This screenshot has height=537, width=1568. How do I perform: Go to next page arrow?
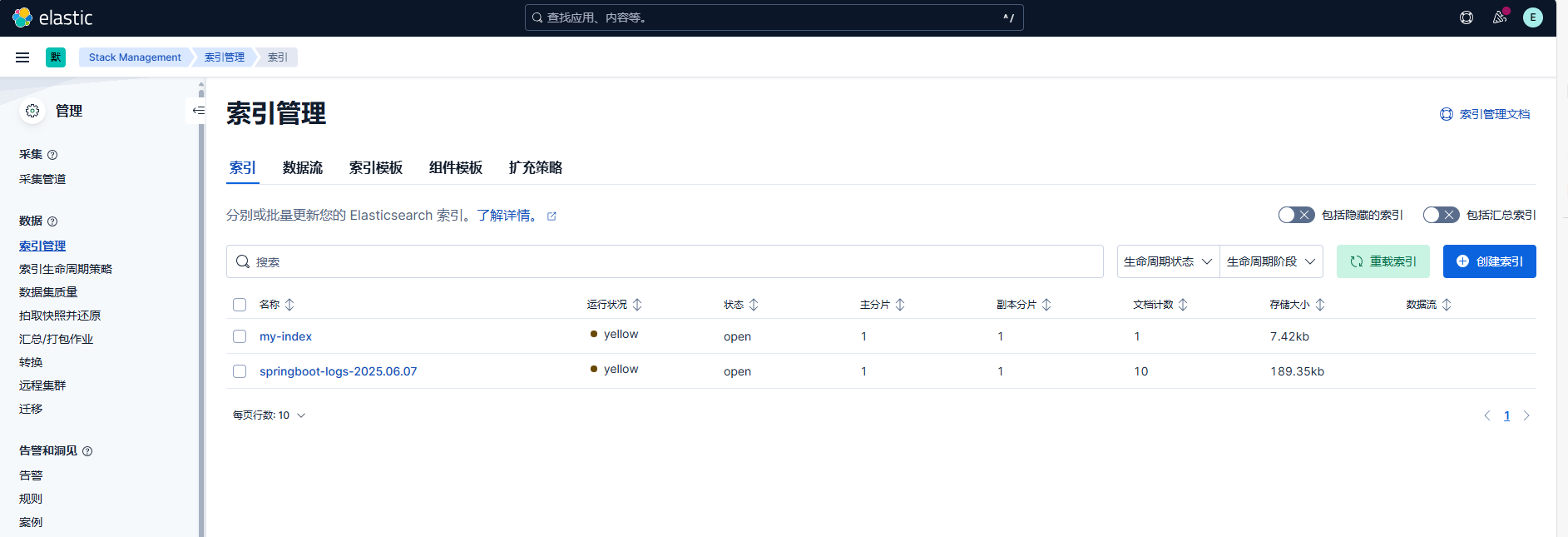click(x=1526, y=415)
